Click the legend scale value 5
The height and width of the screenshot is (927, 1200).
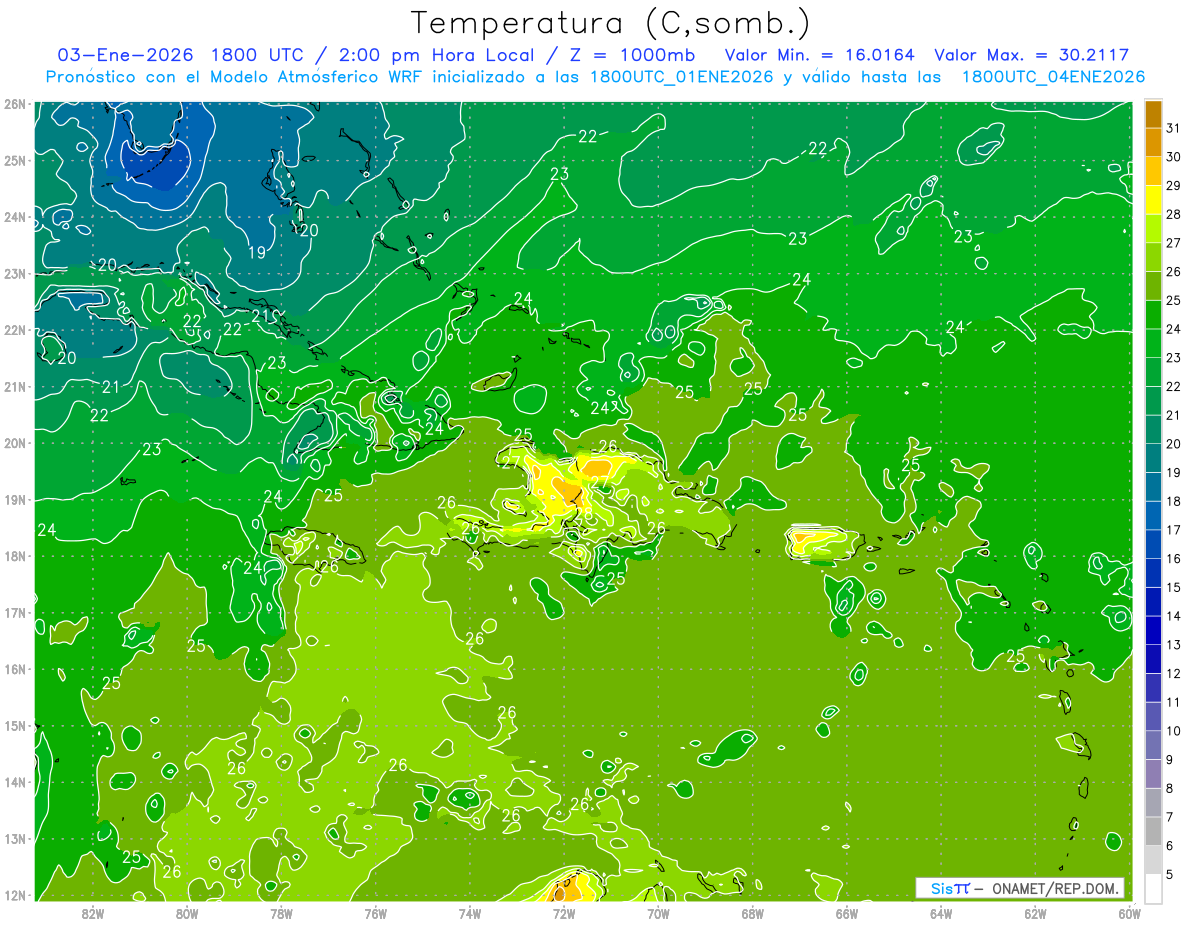[x=1169, y=874]
